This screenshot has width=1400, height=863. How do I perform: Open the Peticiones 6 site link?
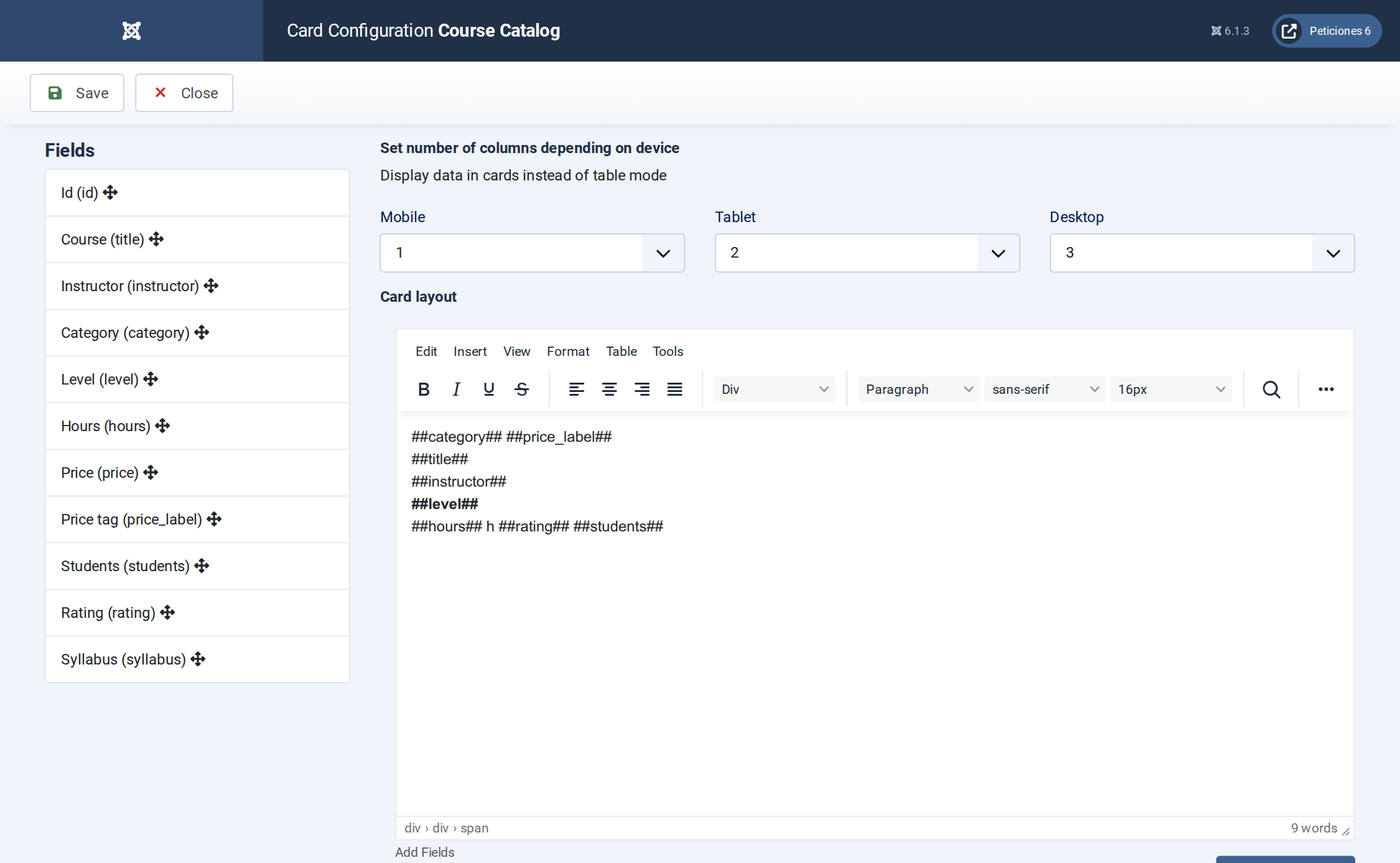pos(1327,30)
